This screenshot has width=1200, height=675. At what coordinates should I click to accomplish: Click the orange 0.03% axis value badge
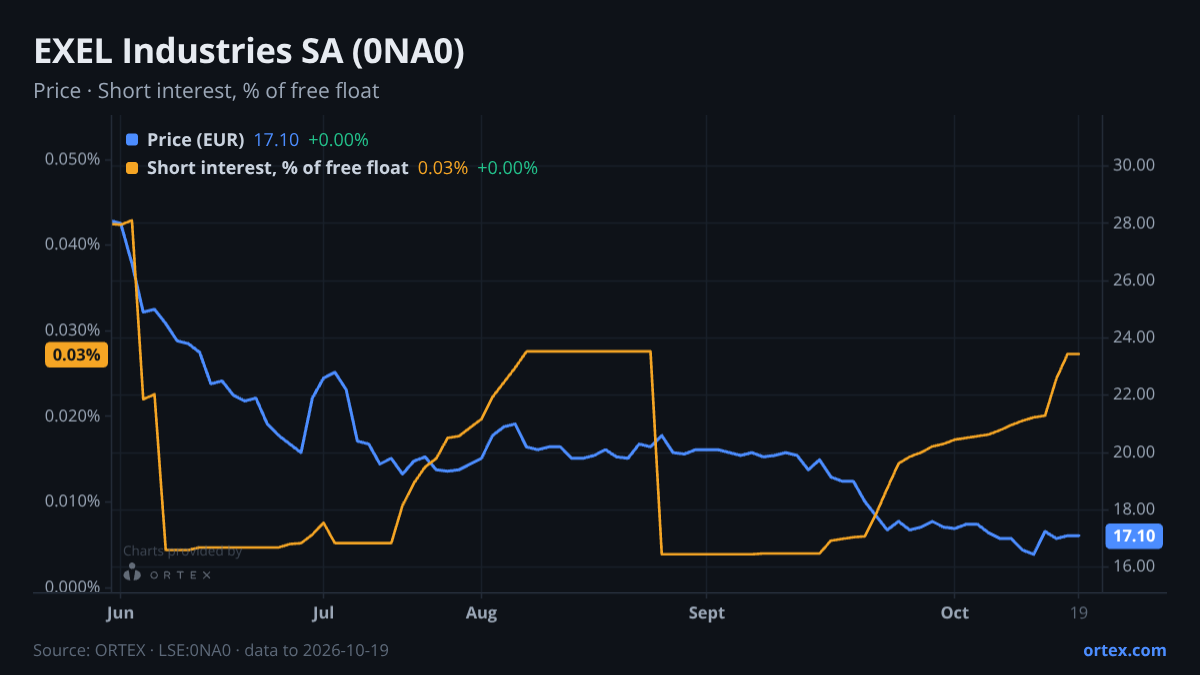pos(76,354)
